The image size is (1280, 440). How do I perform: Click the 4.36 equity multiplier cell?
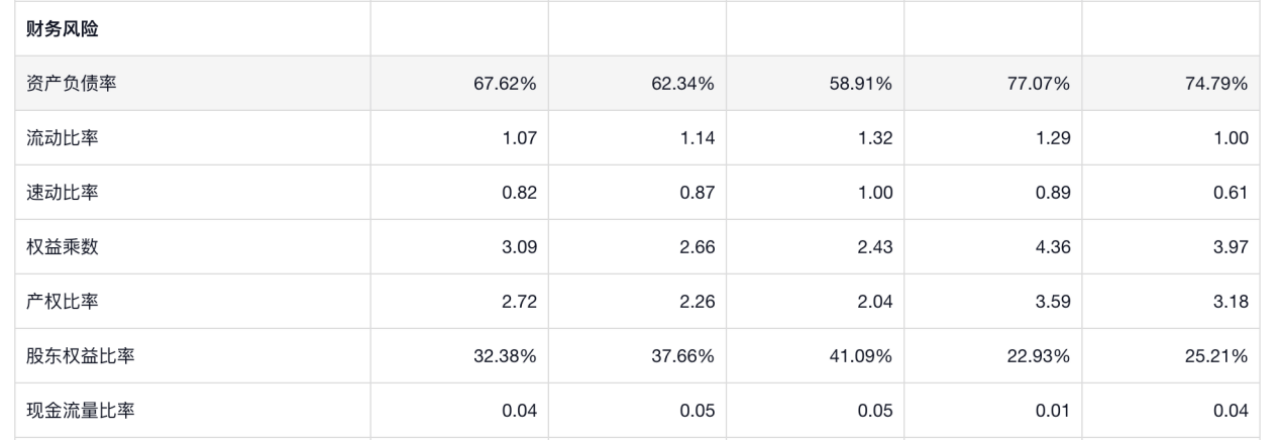pos(1051,247)
